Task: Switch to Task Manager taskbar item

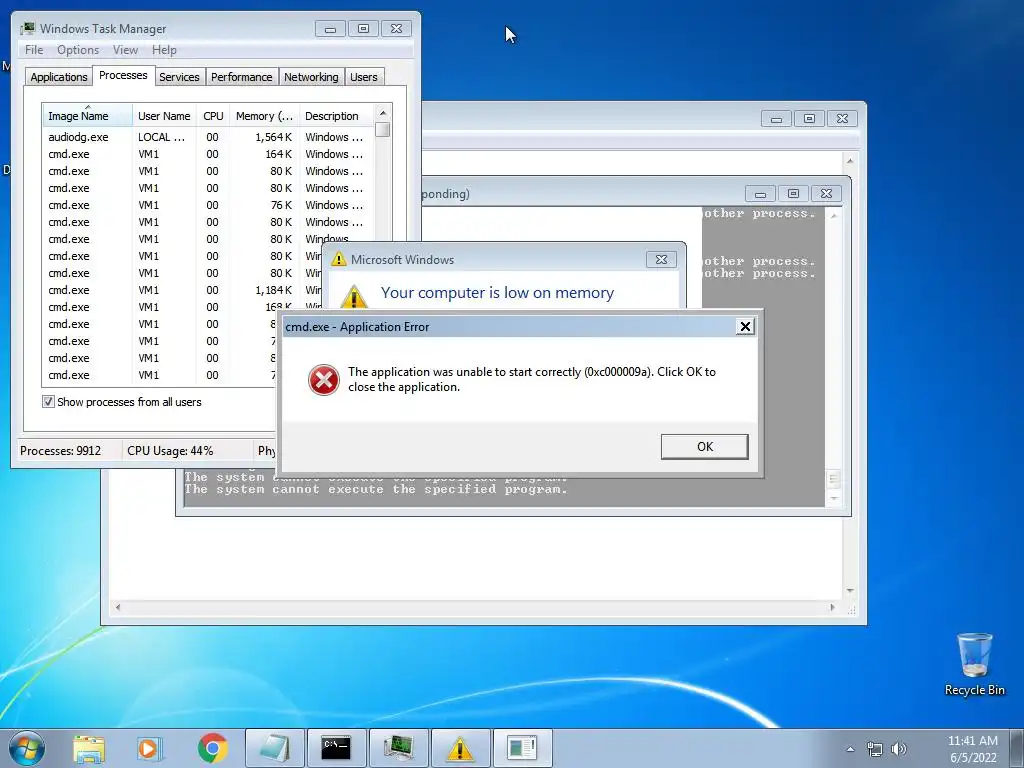Action: click(x=399, y=748)
